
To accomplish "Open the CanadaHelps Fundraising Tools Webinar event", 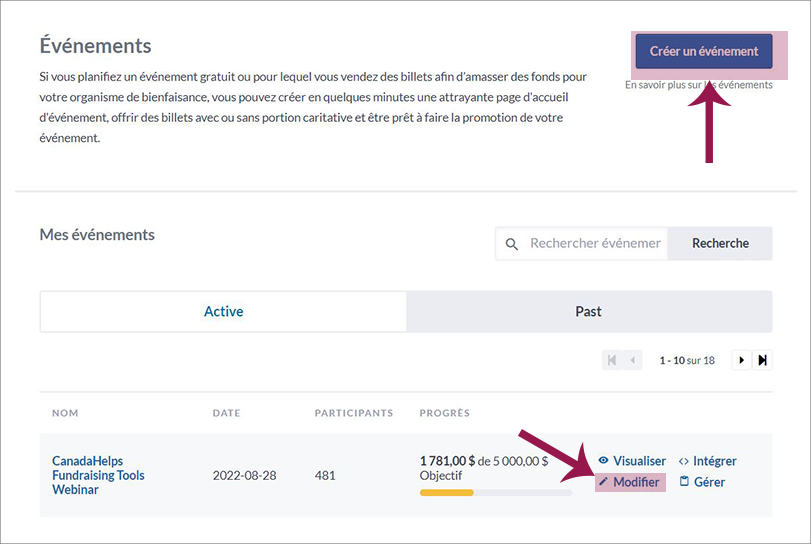I will click(98, 475).
